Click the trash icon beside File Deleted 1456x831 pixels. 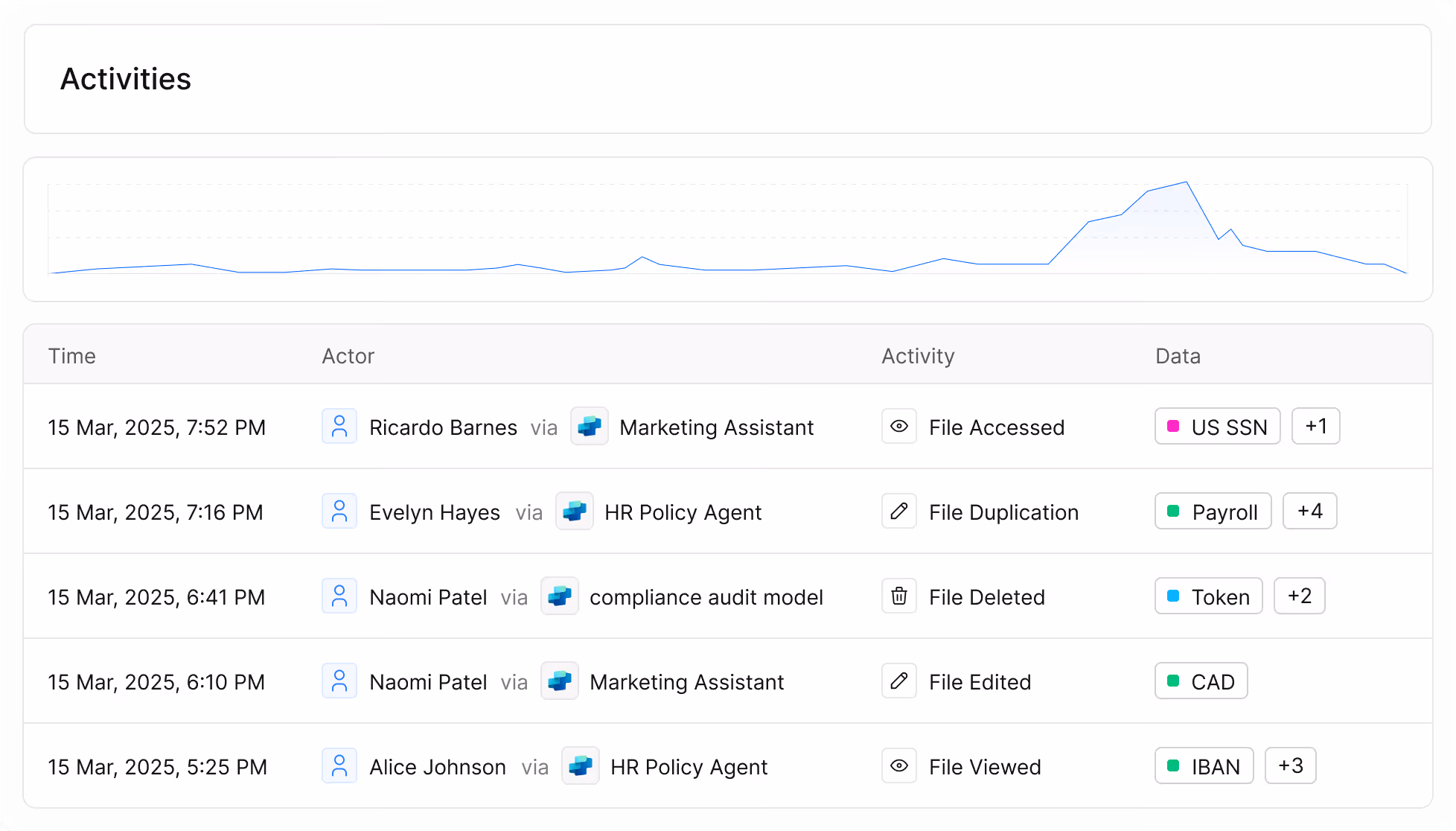point(899,596)
